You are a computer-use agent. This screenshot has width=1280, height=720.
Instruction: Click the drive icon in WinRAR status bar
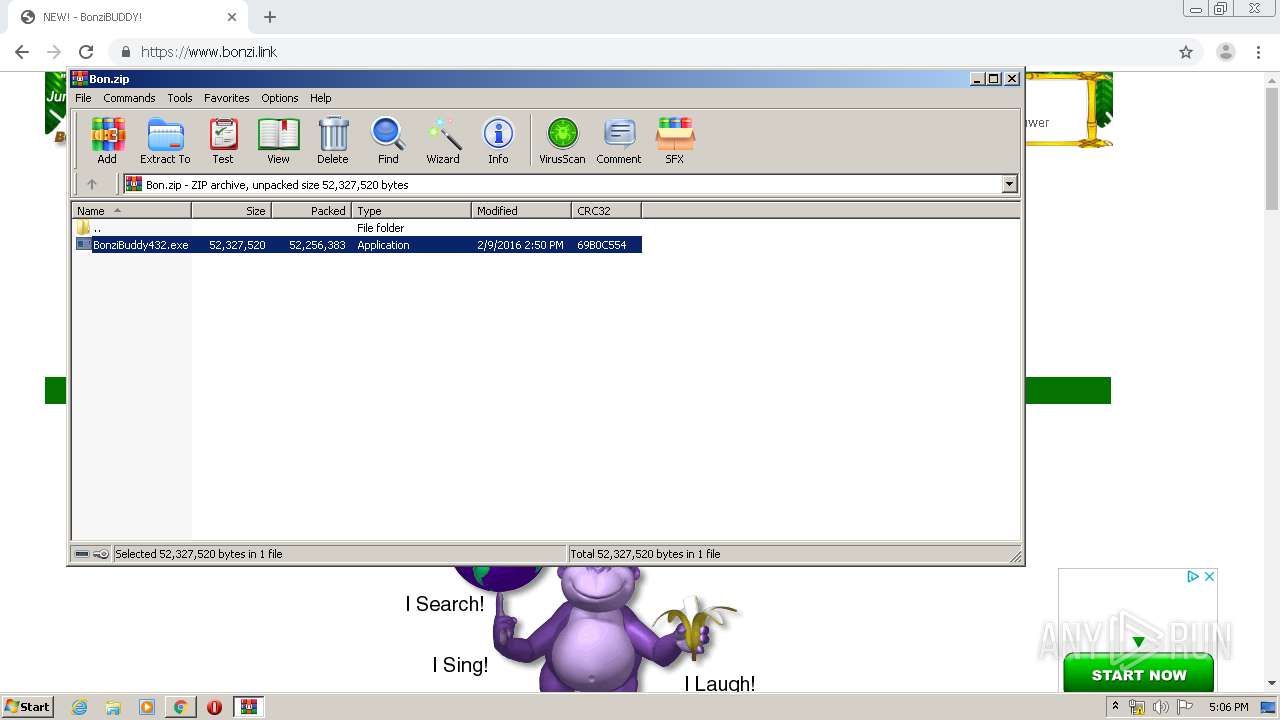click(82, 554)
